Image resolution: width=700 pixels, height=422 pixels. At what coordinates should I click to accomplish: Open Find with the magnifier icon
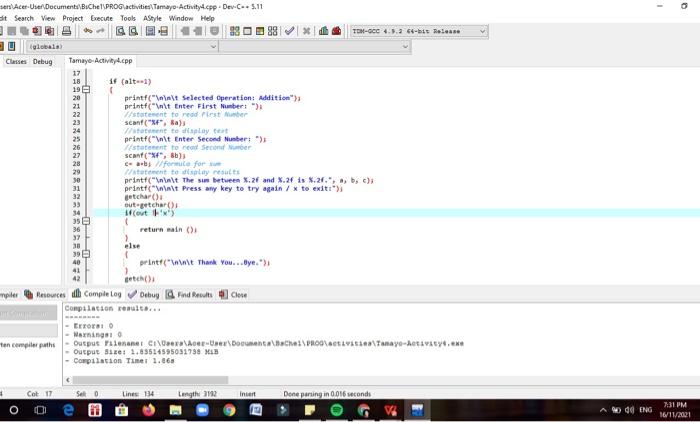[x=120, y=31]
